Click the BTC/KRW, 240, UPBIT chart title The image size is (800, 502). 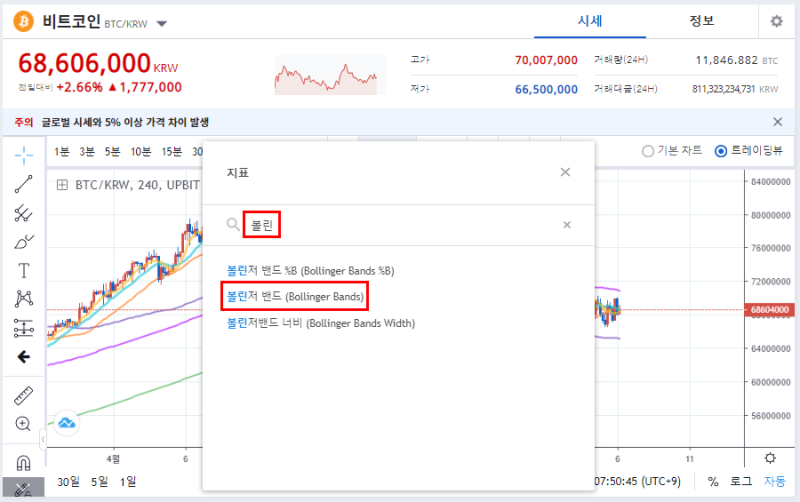(x=137, y=185)
